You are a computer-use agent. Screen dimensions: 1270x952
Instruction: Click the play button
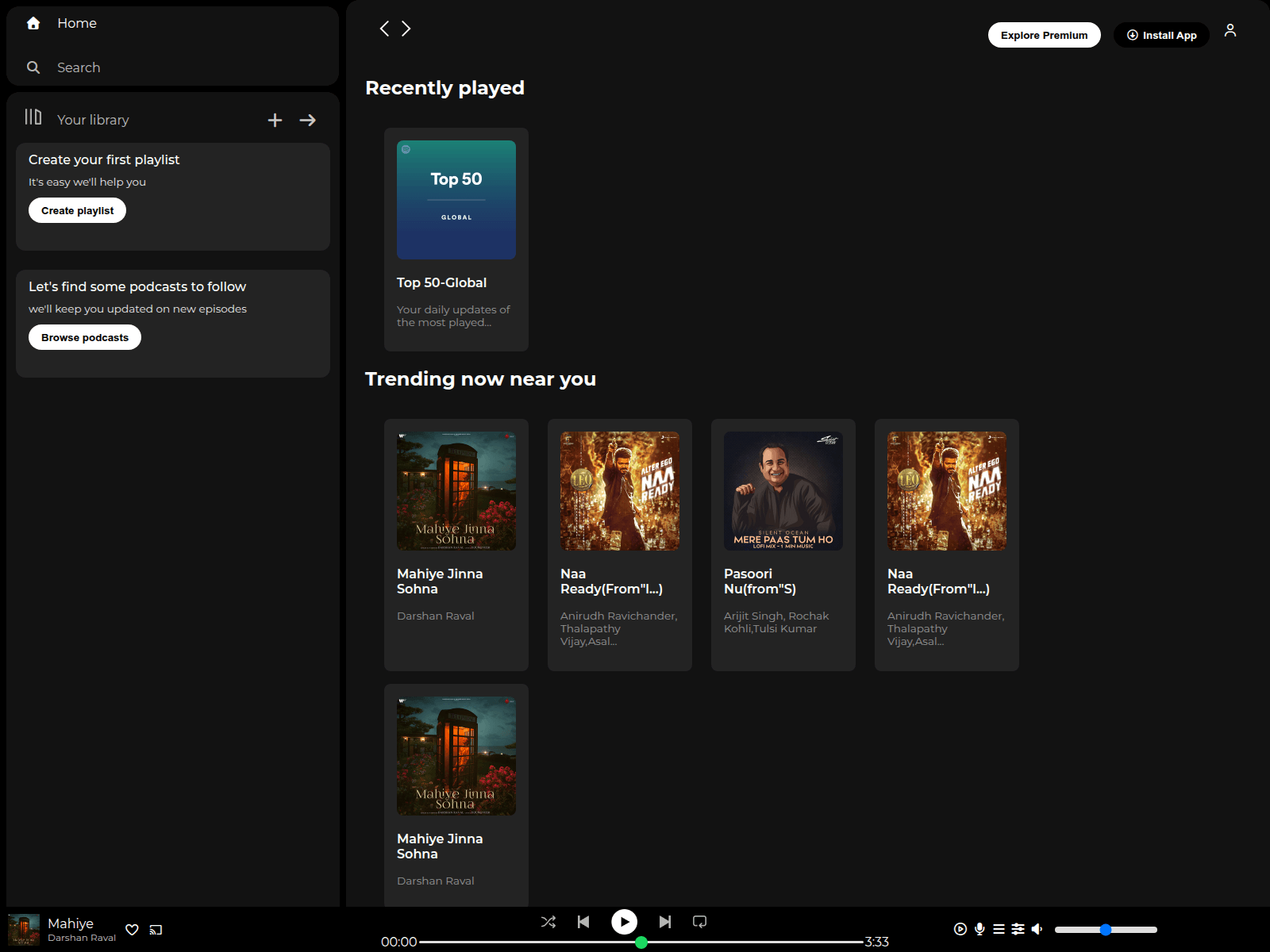tap(625, 922)
